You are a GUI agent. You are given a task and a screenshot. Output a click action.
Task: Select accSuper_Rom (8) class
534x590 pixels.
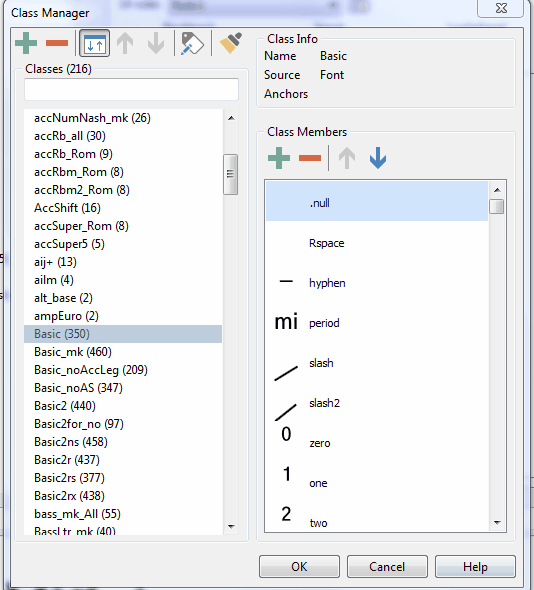pos(123,226)
